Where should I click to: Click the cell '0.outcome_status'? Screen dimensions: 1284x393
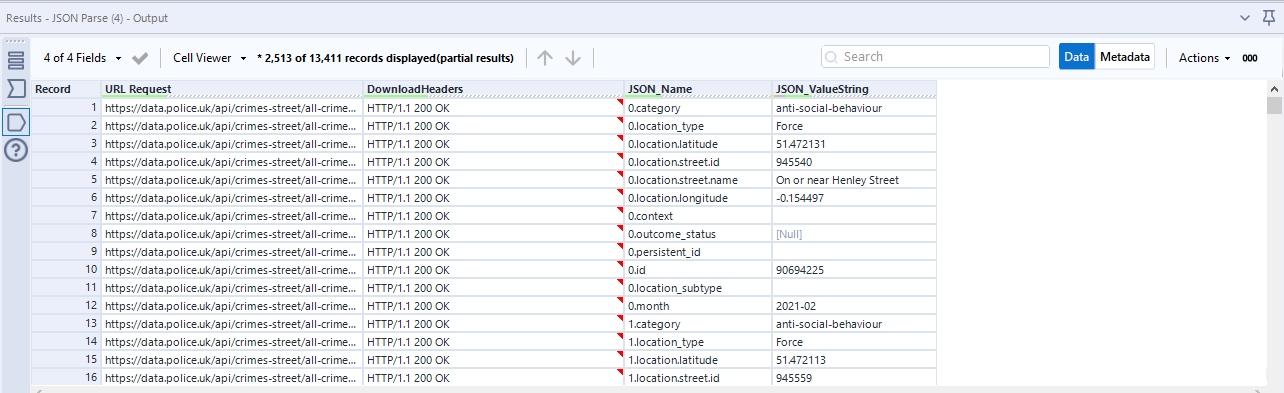tap(698, 233)
